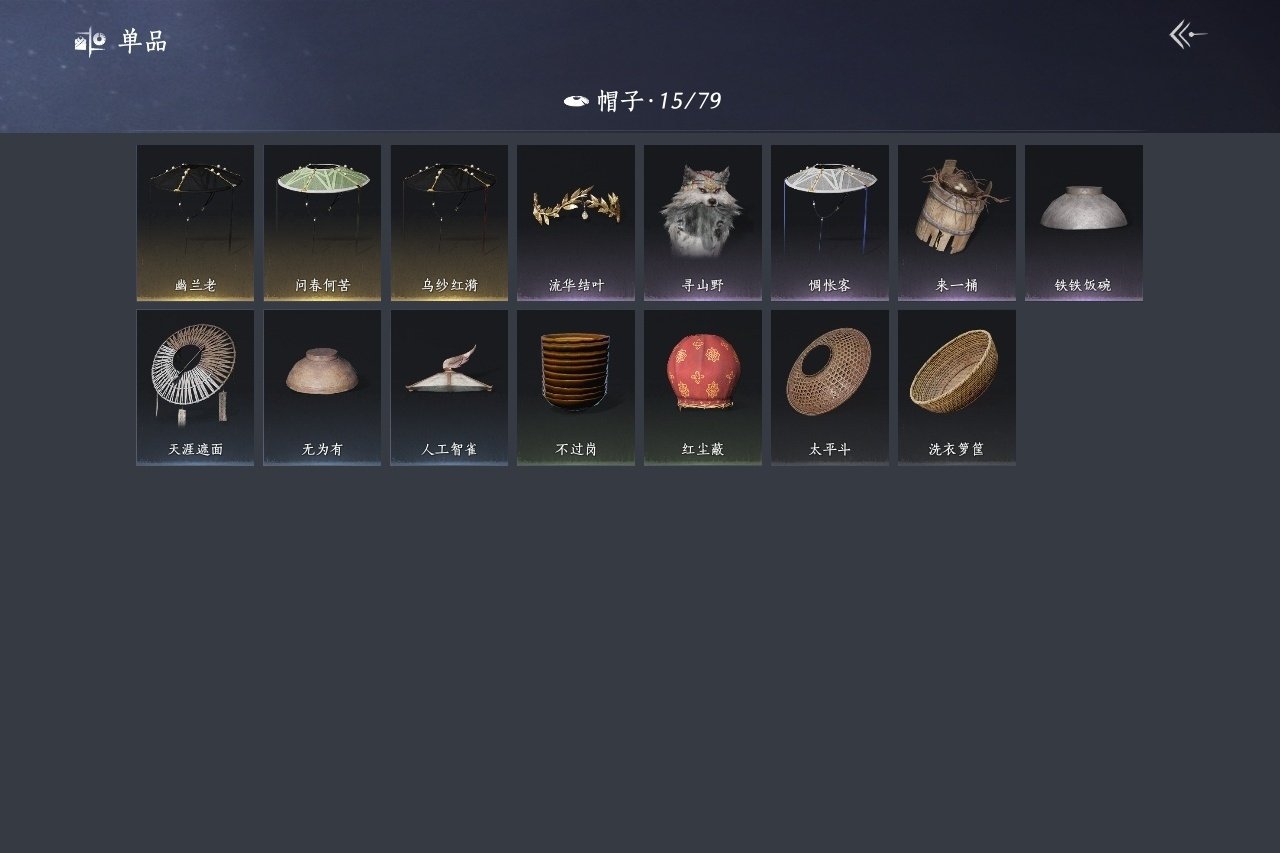Click the 单品 page title text

[x=143, y=42]
